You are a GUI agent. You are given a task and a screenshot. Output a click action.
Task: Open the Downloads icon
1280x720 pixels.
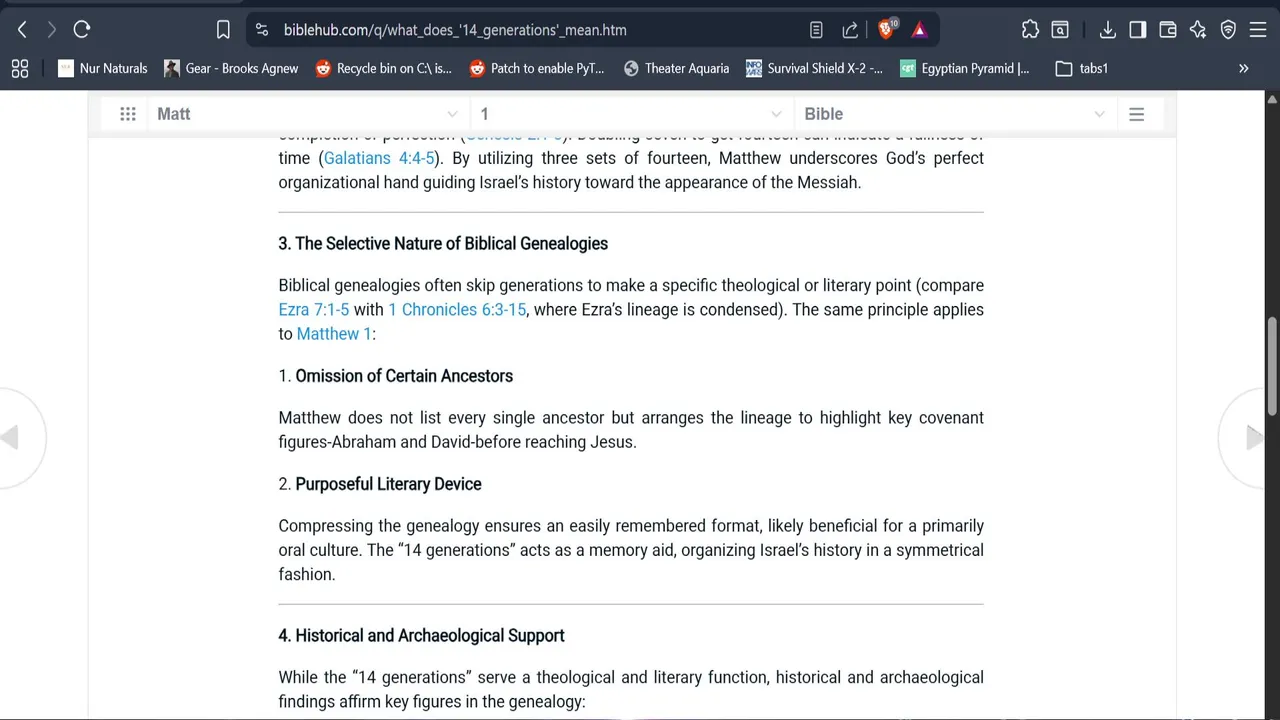1107,30
